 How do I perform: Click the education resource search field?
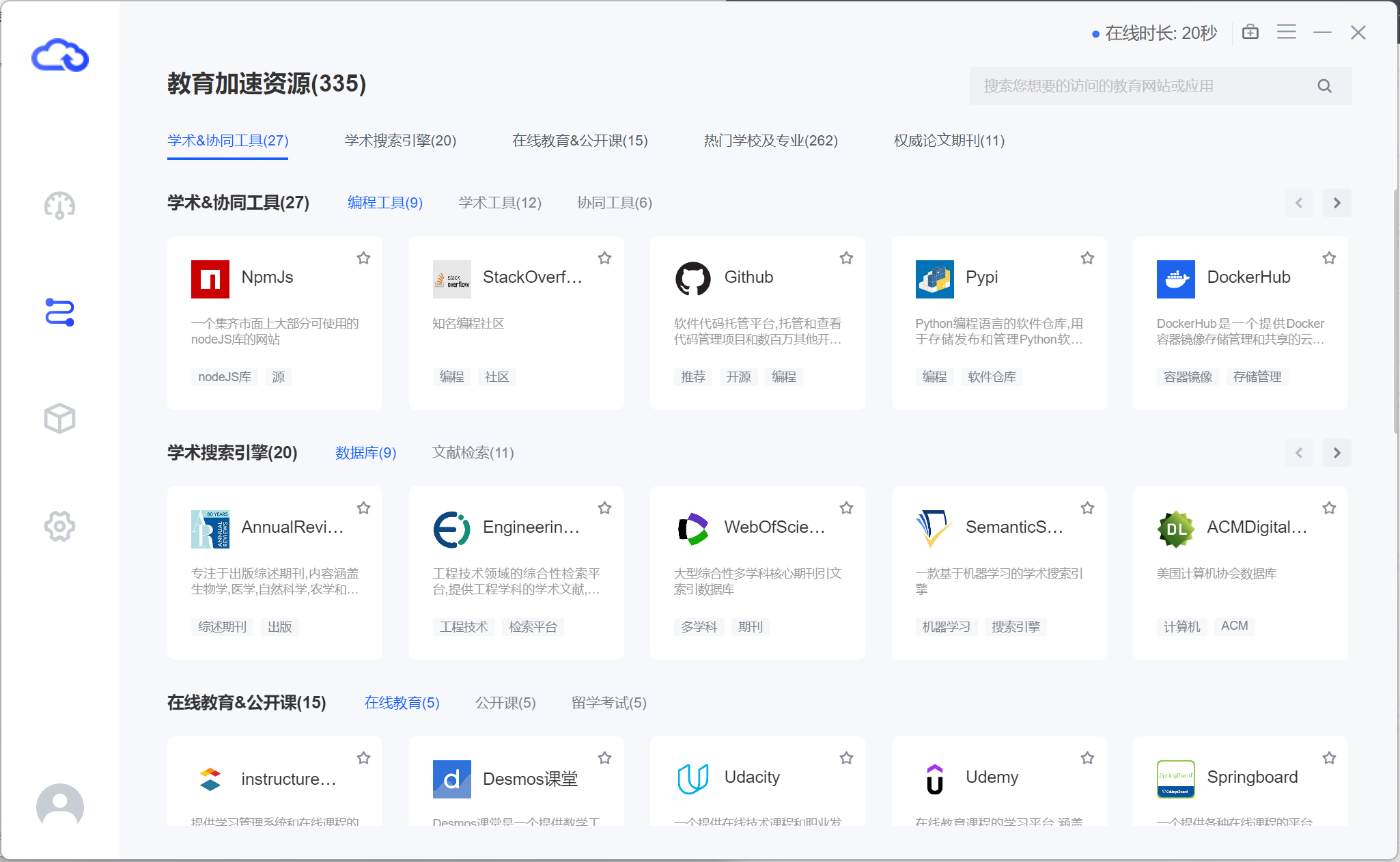1160,86
